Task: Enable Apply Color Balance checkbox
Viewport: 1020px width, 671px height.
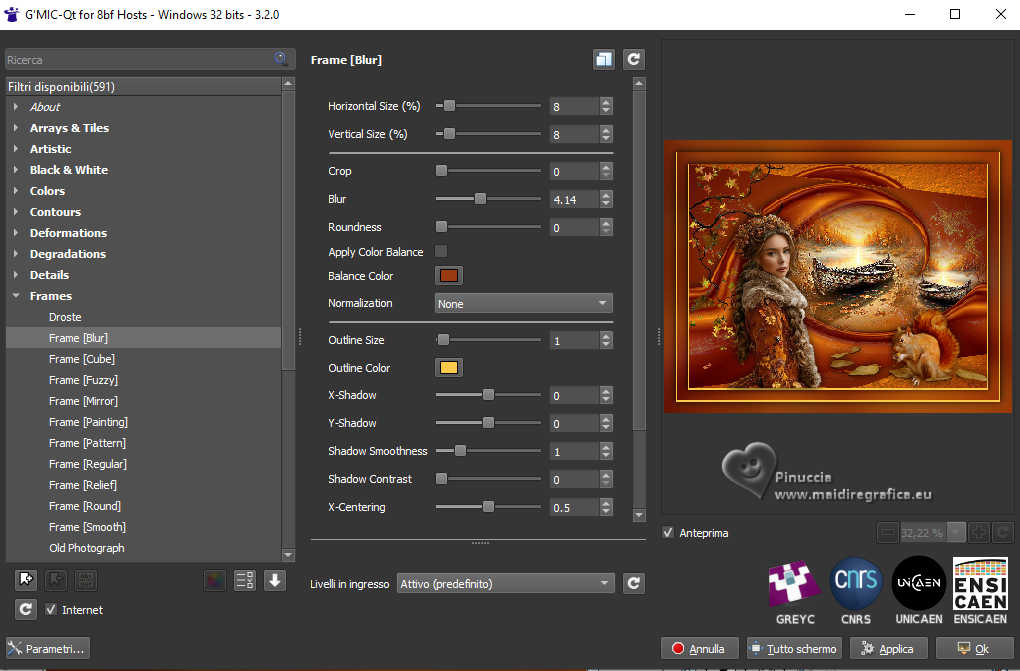Action: coord(441,251)
